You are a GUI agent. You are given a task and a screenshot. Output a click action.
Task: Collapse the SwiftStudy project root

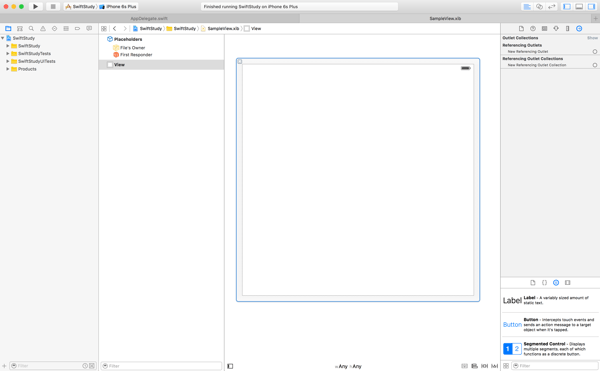tap(3, 38)
